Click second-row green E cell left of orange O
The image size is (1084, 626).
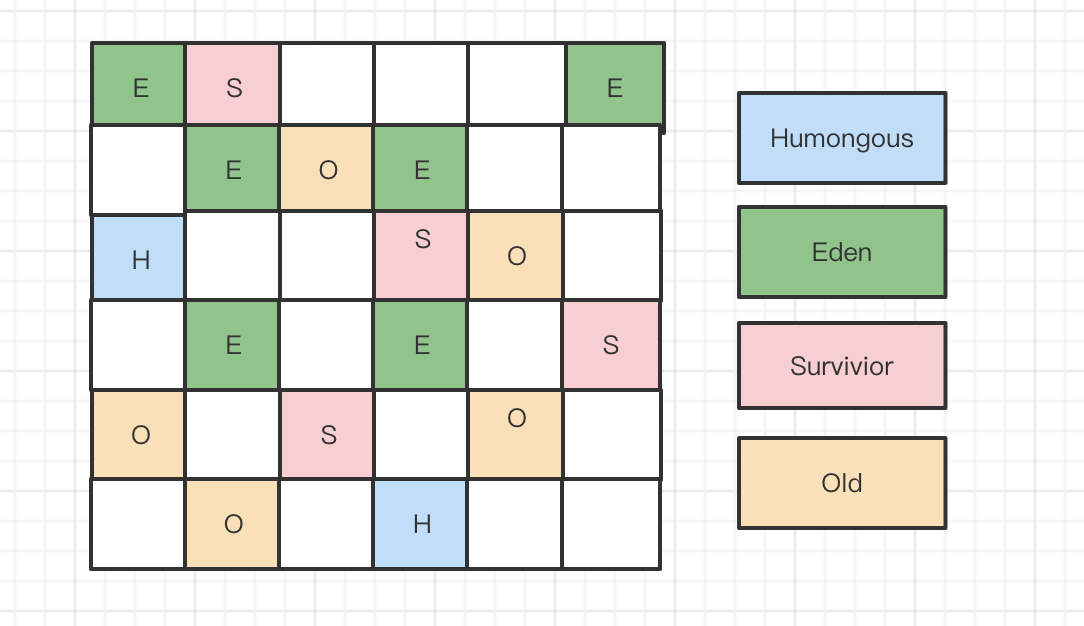(x=232, y=168)
